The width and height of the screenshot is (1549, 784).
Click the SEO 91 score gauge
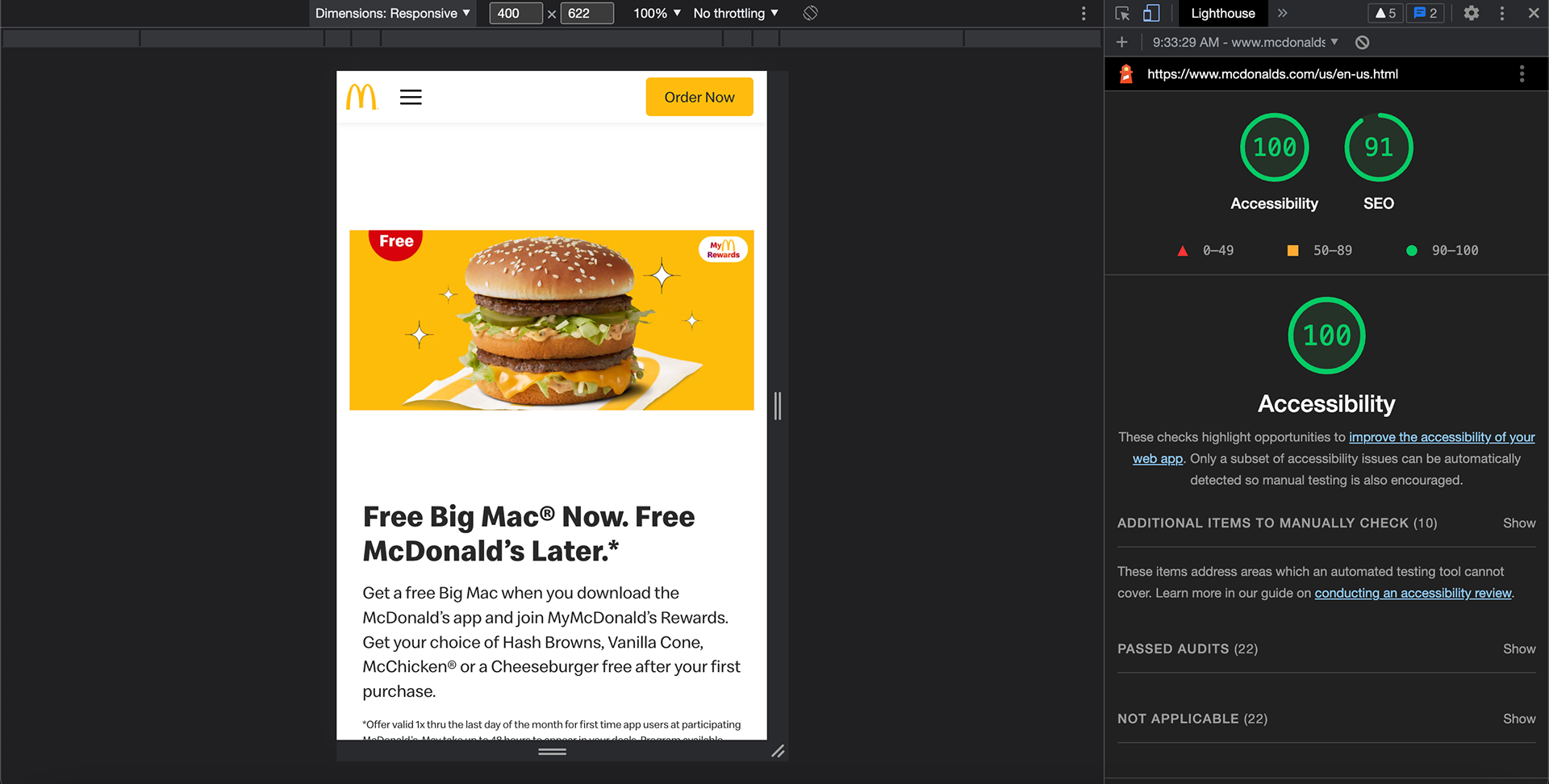tap(1379, 148)
